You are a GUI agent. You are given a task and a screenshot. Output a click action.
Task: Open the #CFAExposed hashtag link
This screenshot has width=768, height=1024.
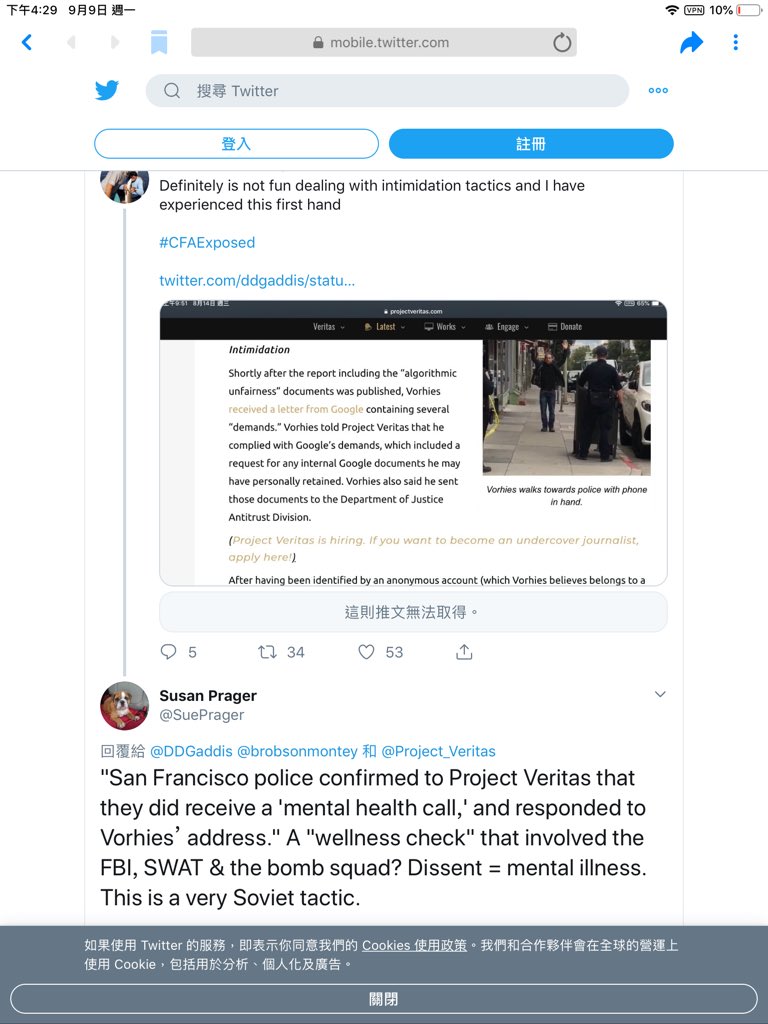coord(207,242)
